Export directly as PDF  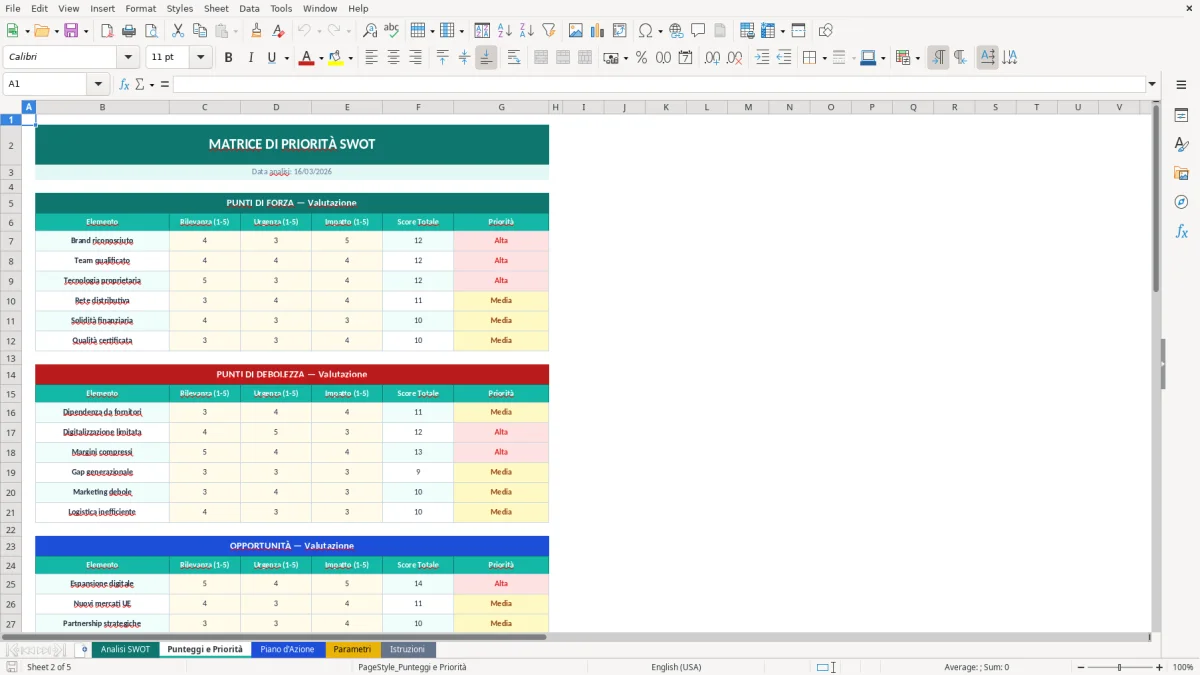tap(107, 31)
